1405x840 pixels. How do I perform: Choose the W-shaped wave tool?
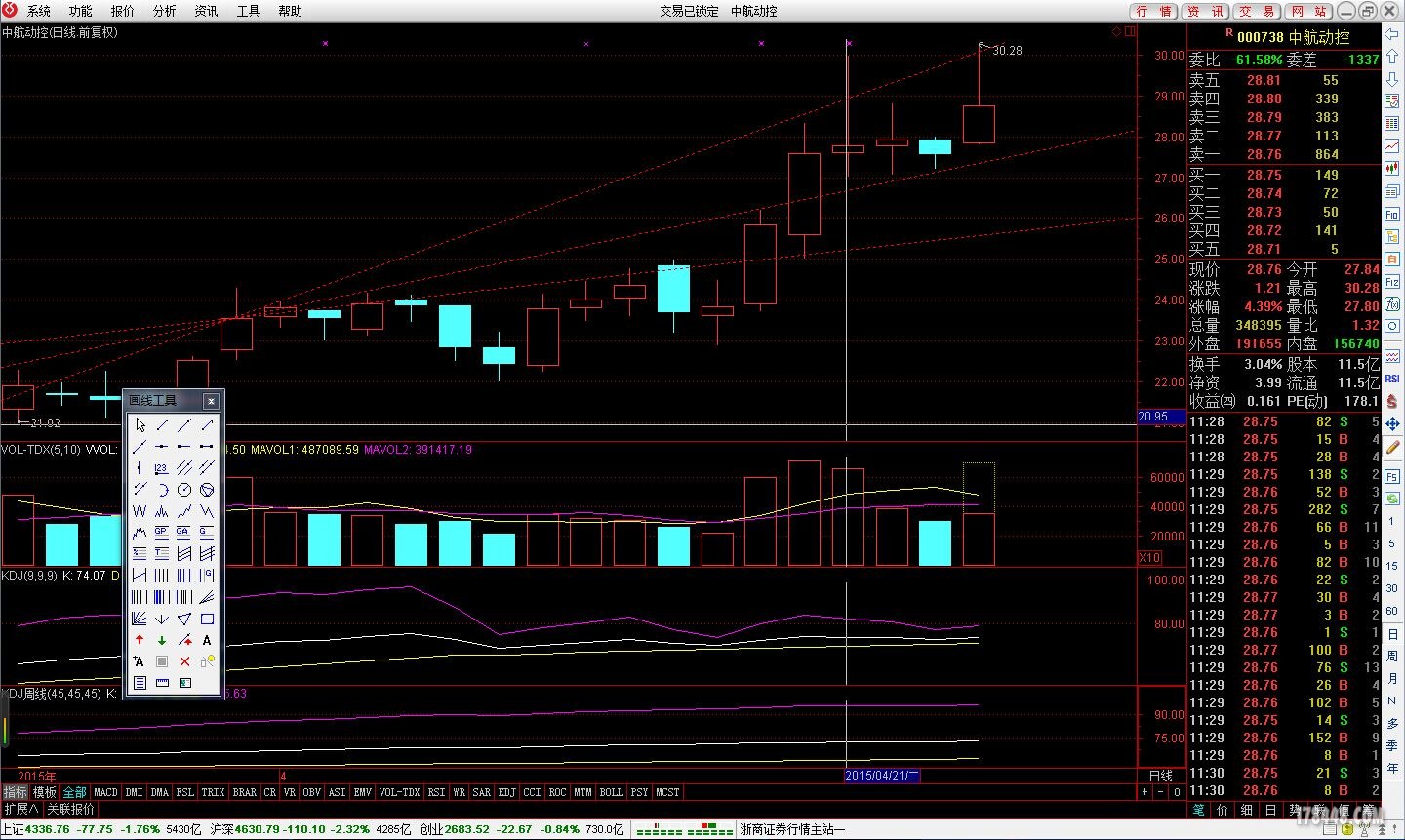pos(140,511)
